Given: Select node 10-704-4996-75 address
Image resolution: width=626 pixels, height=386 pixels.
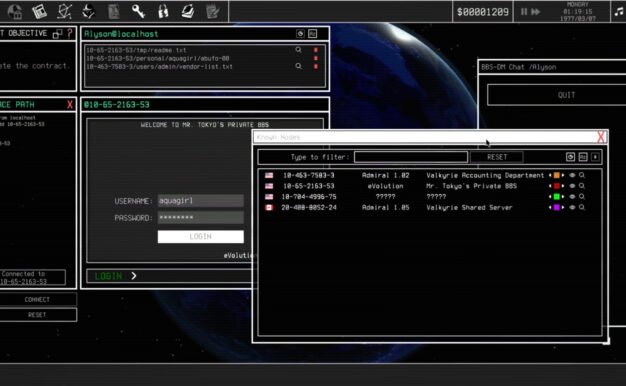Looking at the screenshot, I should pos(309,197).
